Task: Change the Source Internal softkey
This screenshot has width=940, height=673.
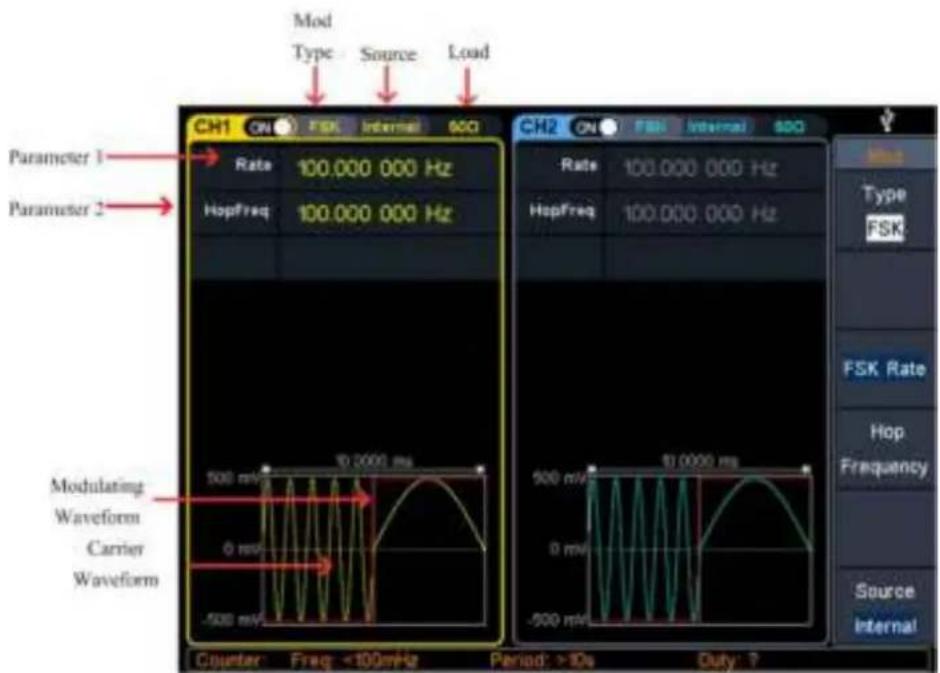Action: pos(885,608)
